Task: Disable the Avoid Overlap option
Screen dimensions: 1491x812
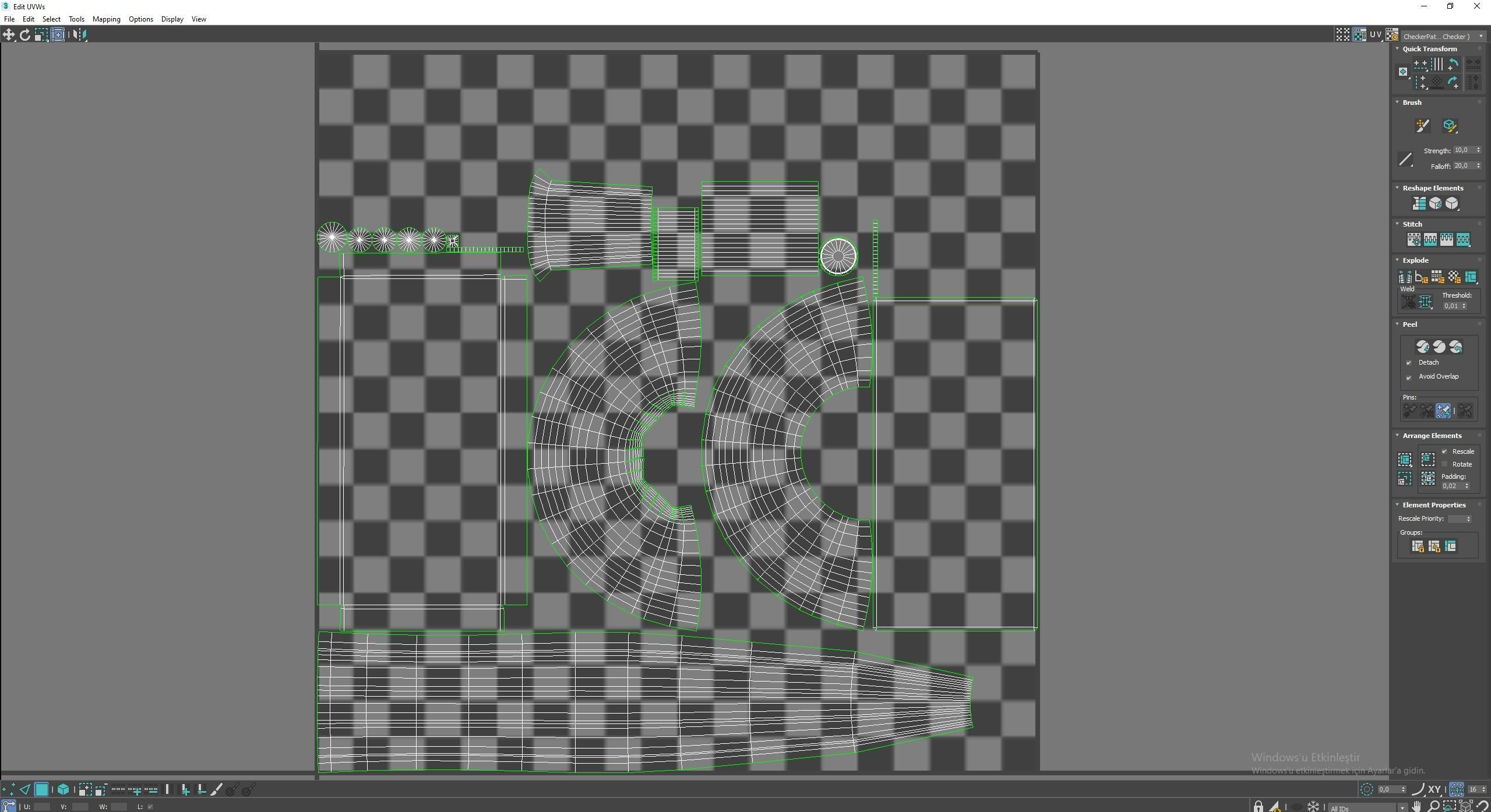Action: (1409, 377)
